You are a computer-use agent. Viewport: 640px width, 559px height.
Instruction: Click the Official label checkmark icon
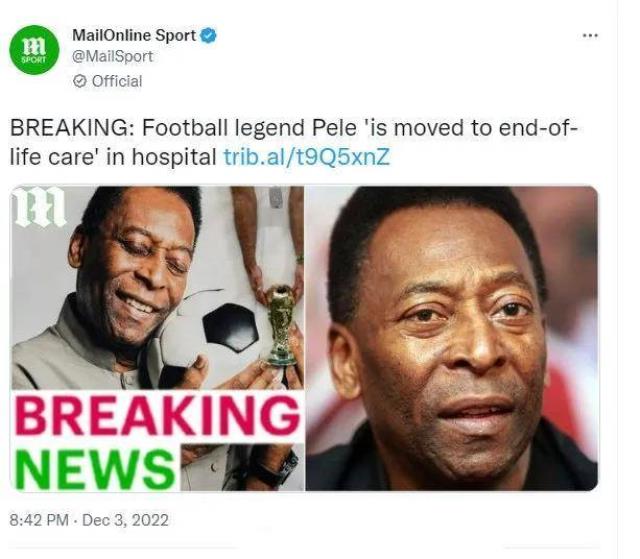tap(80, 81)
